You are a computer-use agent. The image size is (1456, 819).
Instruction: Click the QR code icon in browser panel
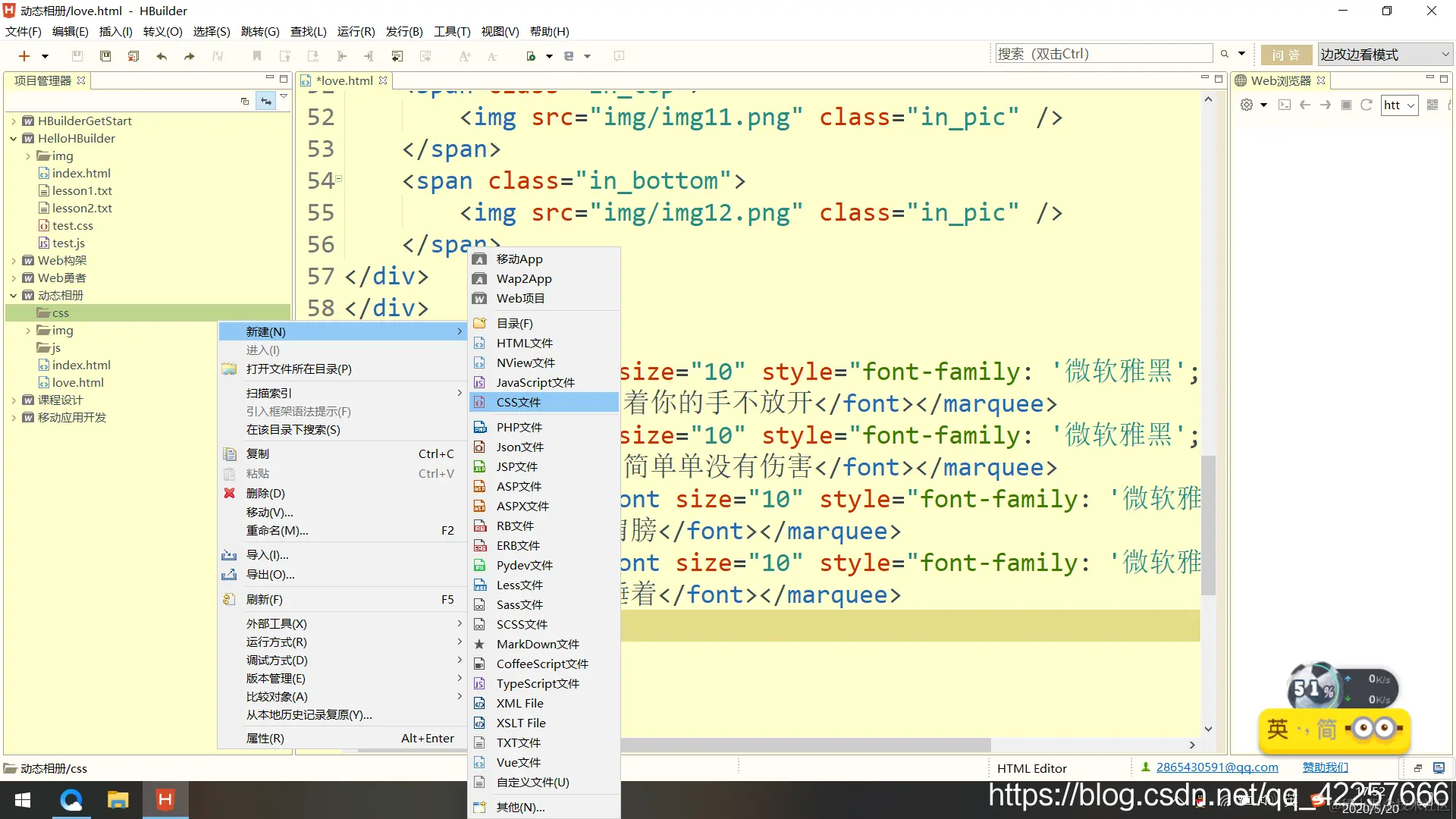click(x=1432, y=105)
